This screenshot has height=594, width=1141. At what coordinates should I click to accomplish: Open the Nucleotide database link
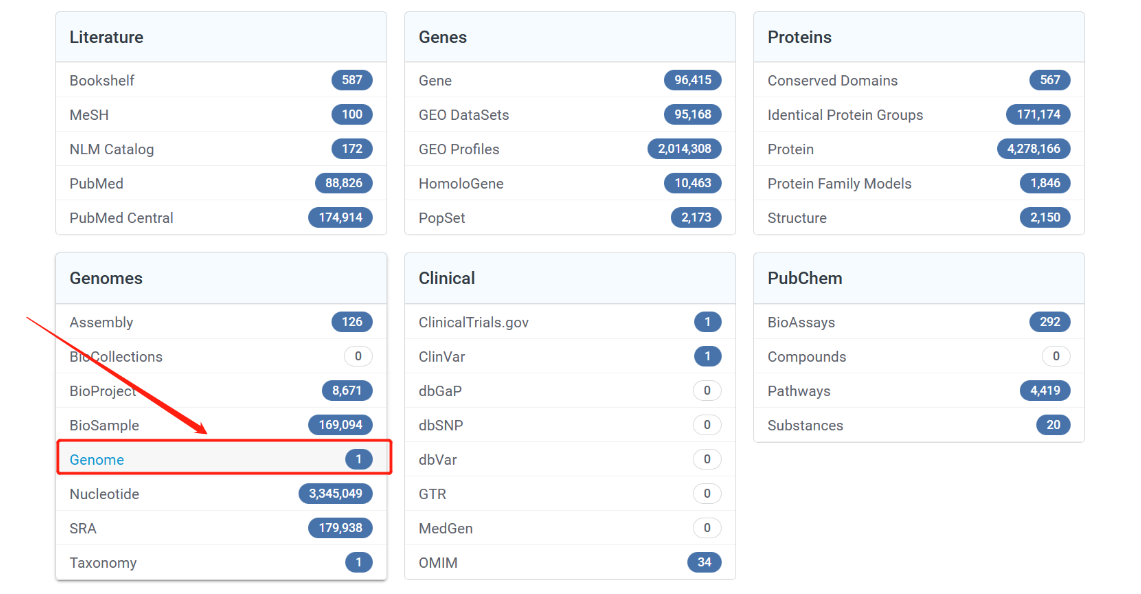coord(105,494)
